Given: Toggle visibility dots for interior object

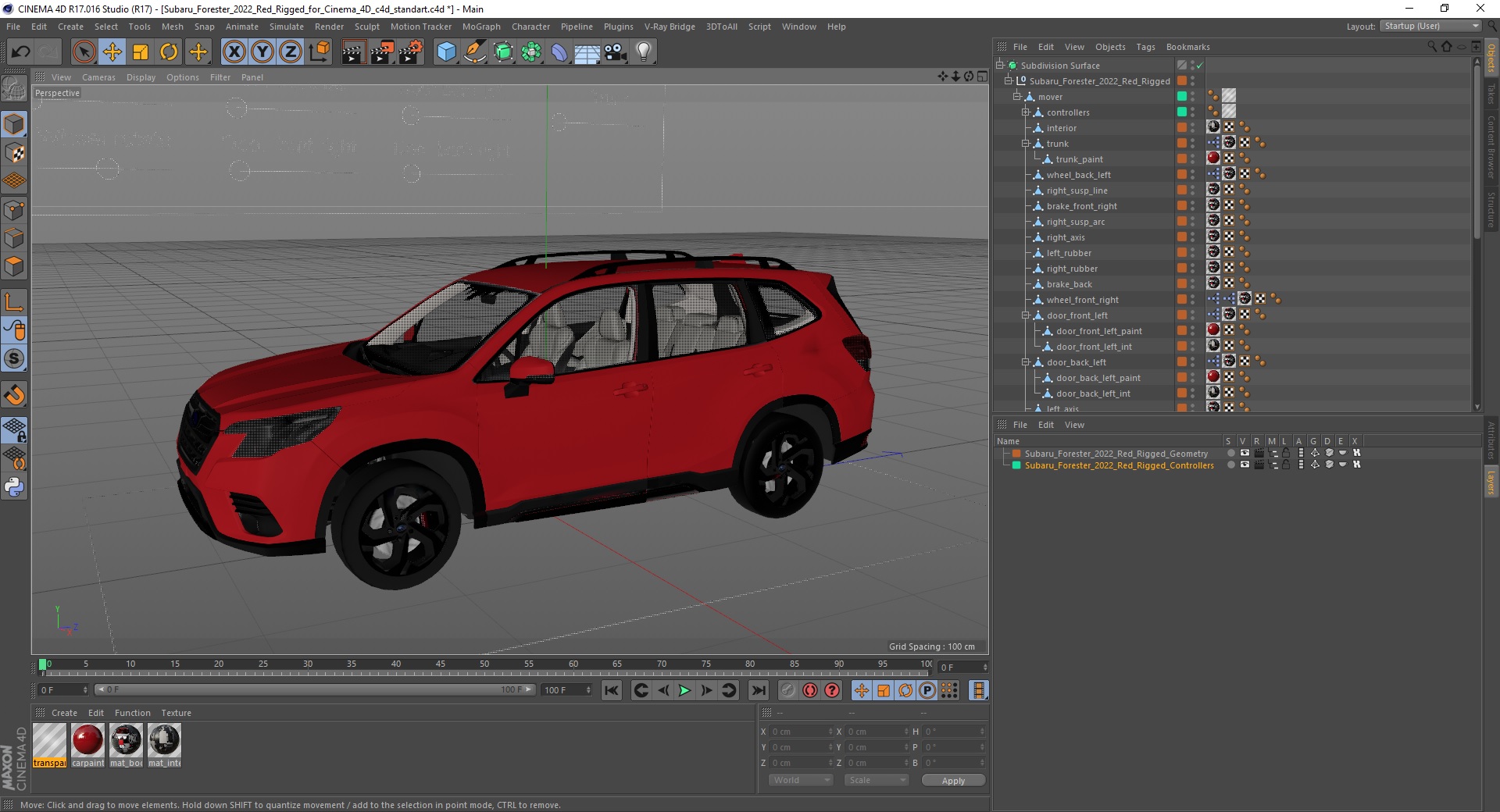Looking at the screenshot, I should pos(1193,128).
